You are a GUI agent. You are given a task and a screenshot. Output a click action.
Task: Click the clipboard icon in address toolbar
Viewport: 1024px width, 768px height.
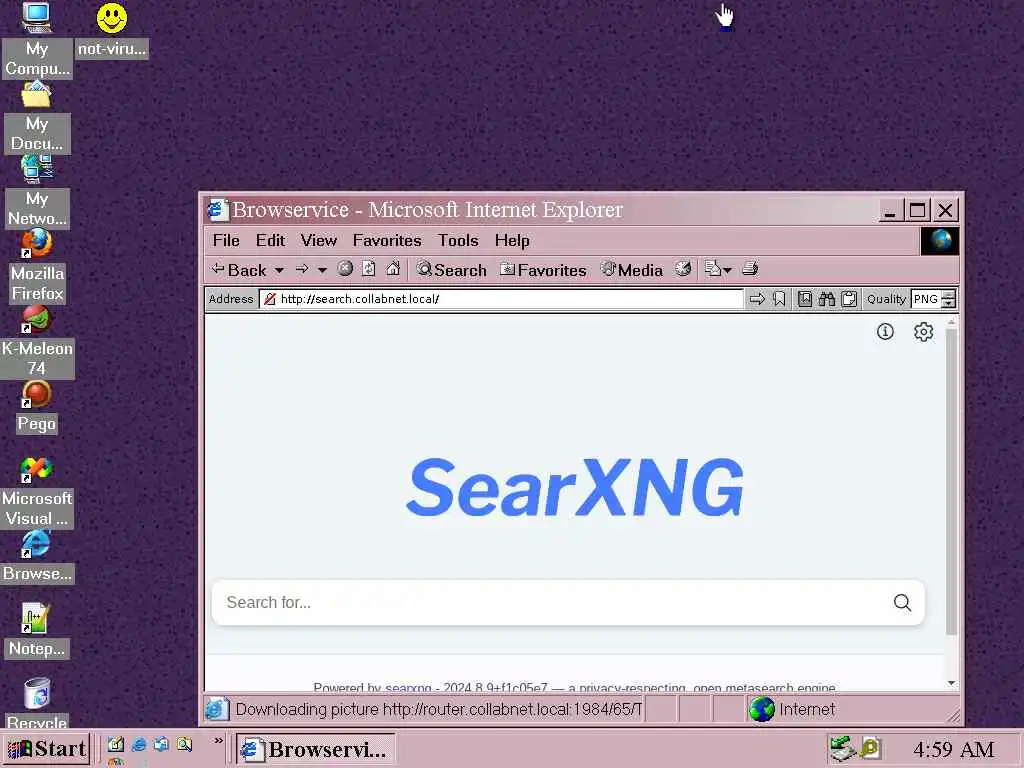pyautogui.click(x=849, y=299)
